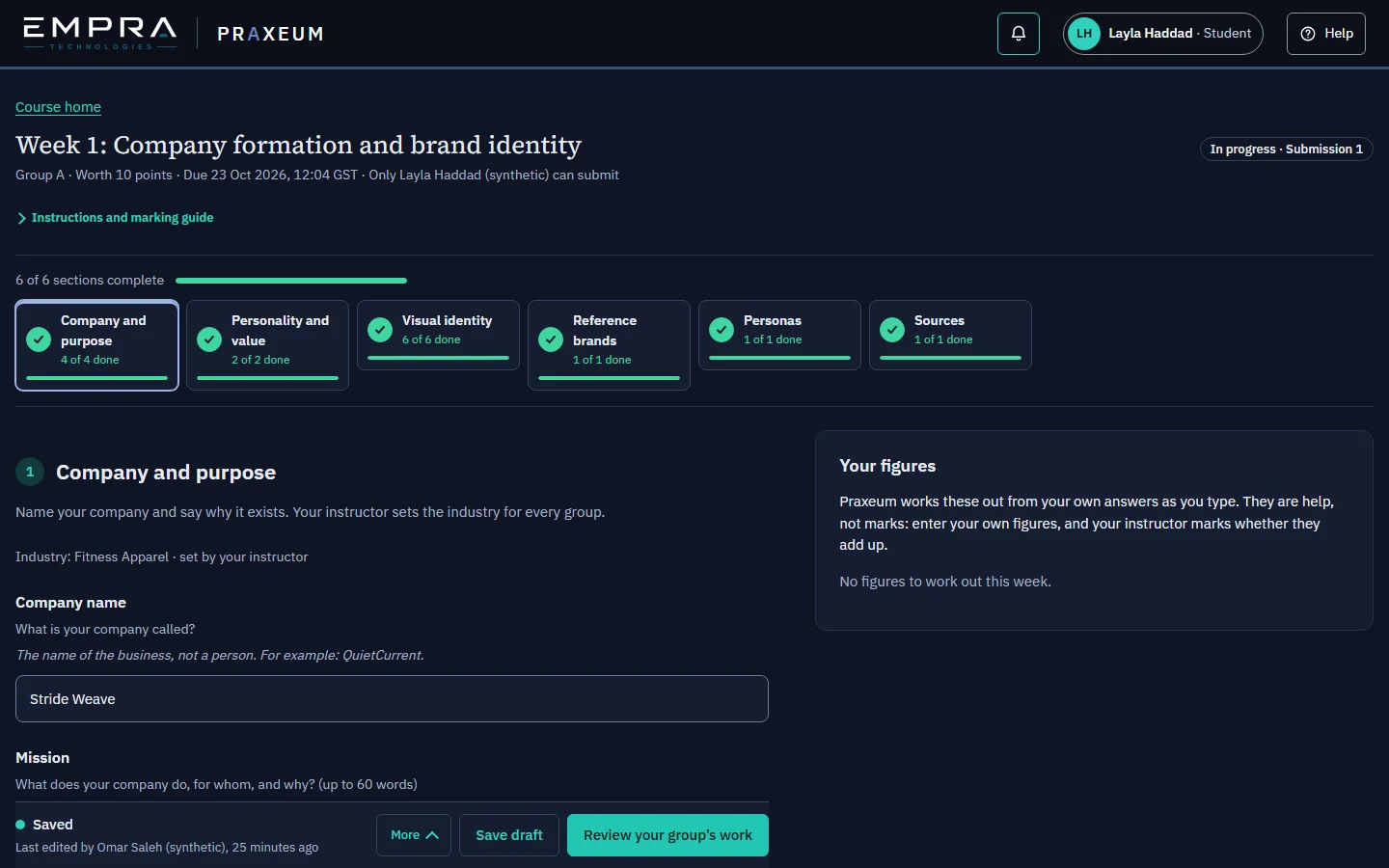Click the Company name field label
Screen dimensions: 1389x868
[x=70, y=603]
